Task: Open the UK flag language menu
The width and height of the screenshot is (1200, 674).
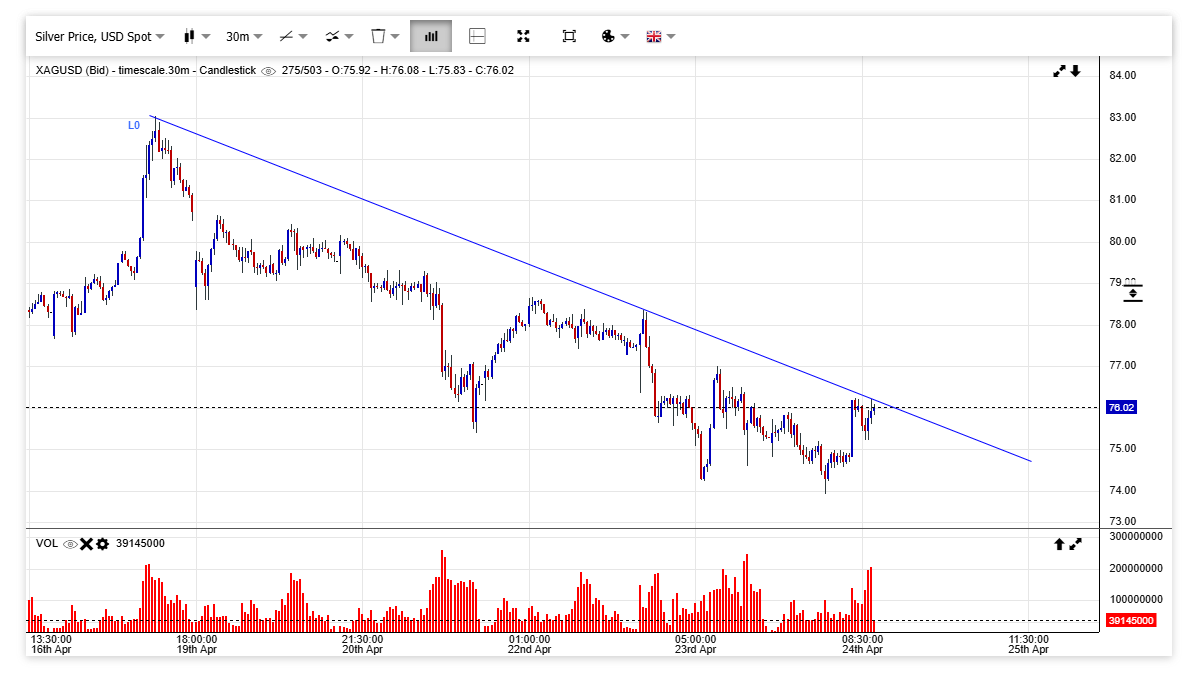Action: [x=660, y=37]
